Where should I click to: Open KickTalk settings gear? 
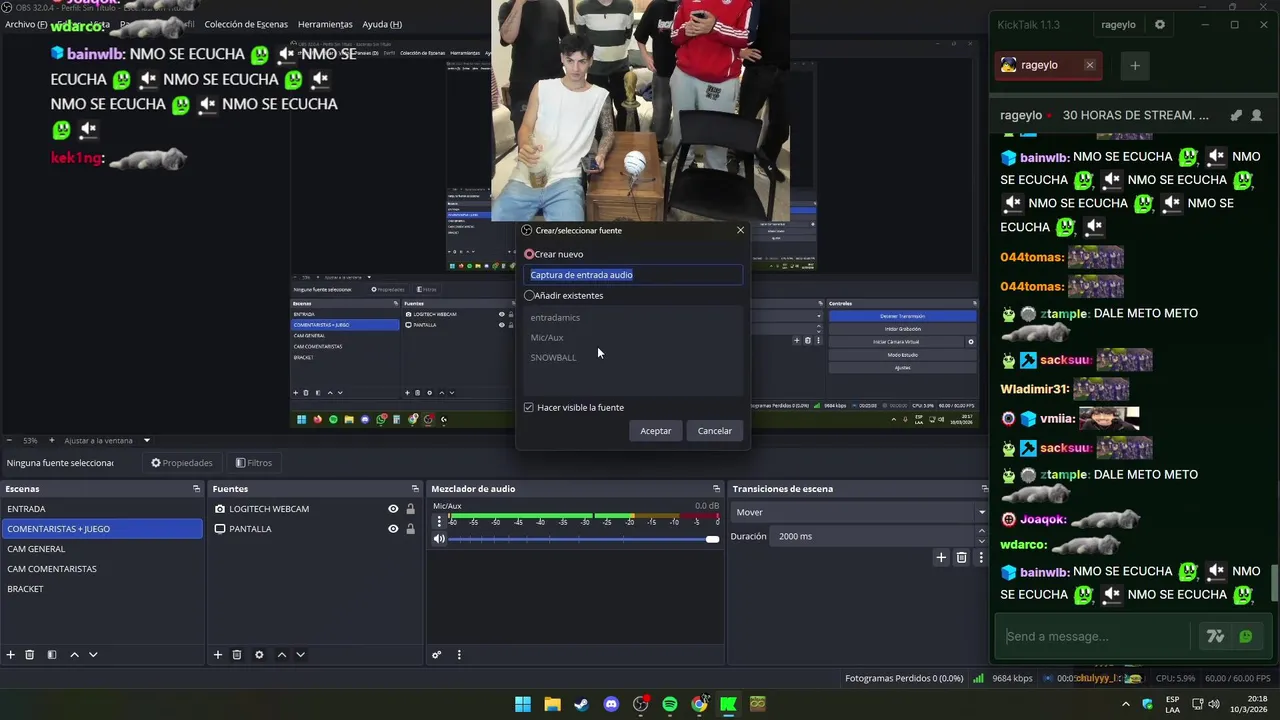point(1160,25)
